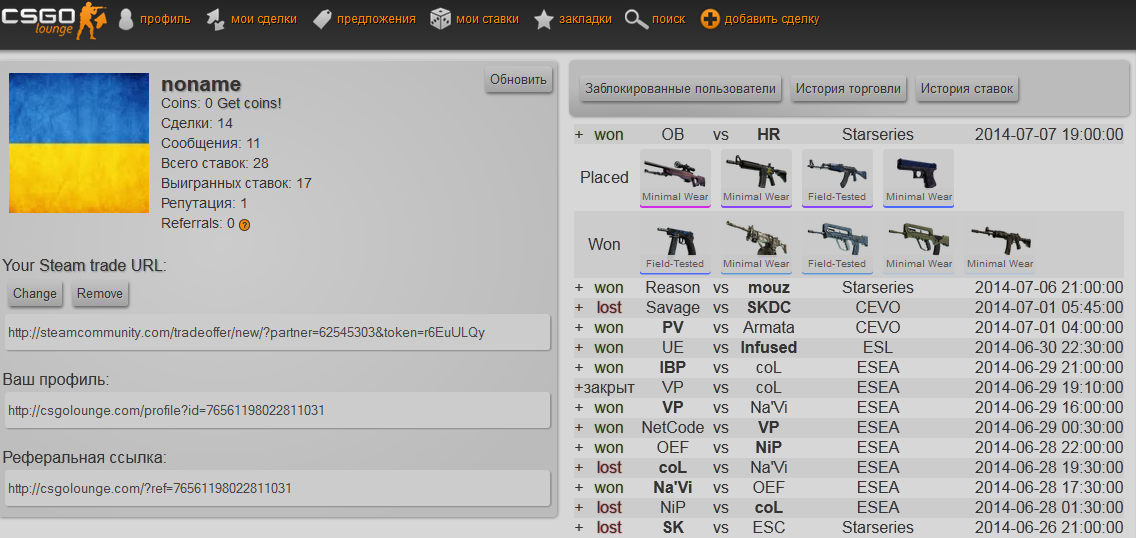Click the bookmarks star icon
Viewport: 1136px width, 538px height.
543,20
